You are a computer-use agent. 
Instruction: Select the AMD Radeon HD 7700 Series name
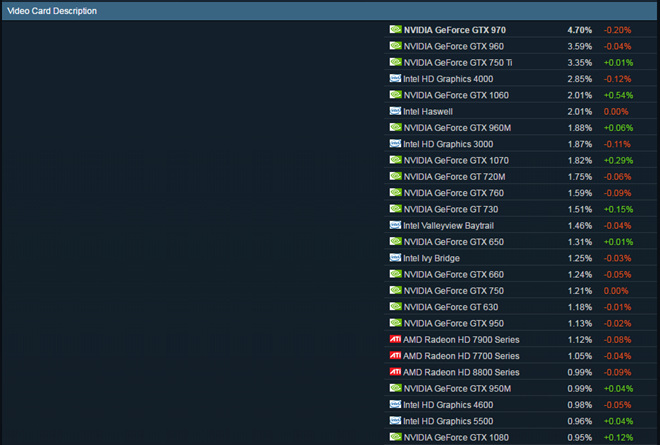[x=461, y=356]
